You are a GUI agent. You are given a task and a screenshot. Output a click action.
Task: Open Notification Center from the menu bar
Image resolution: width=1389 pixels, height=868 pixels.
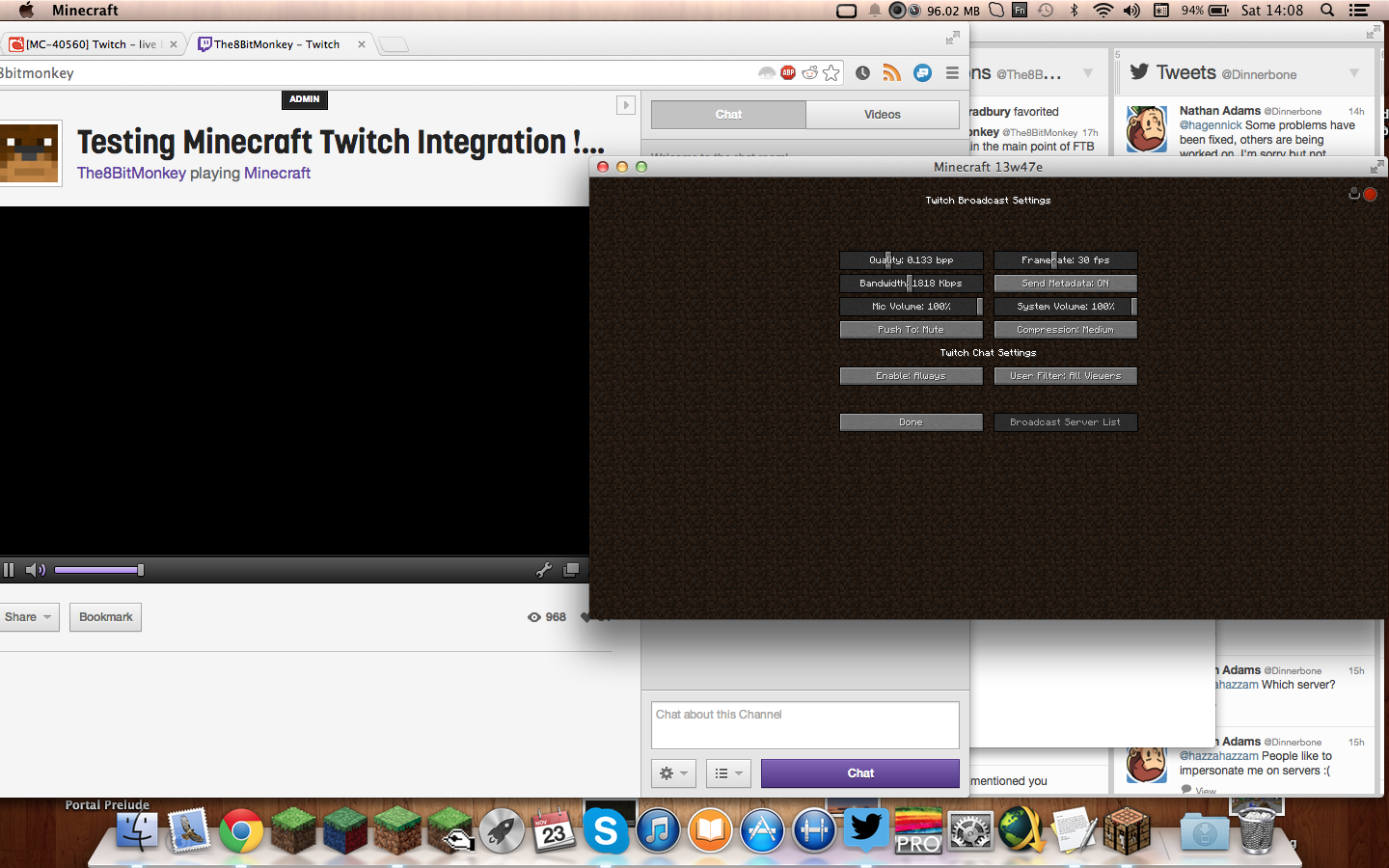[x=1359, y=11]
